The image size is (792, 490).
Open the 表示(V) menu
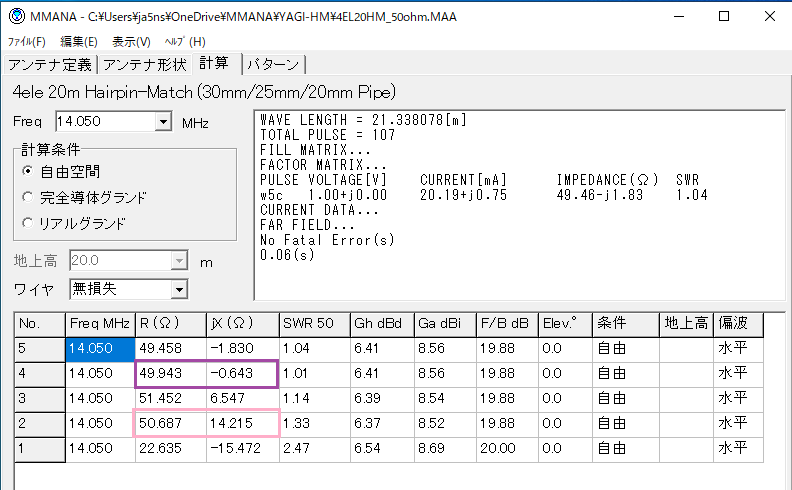click(131, 42)
